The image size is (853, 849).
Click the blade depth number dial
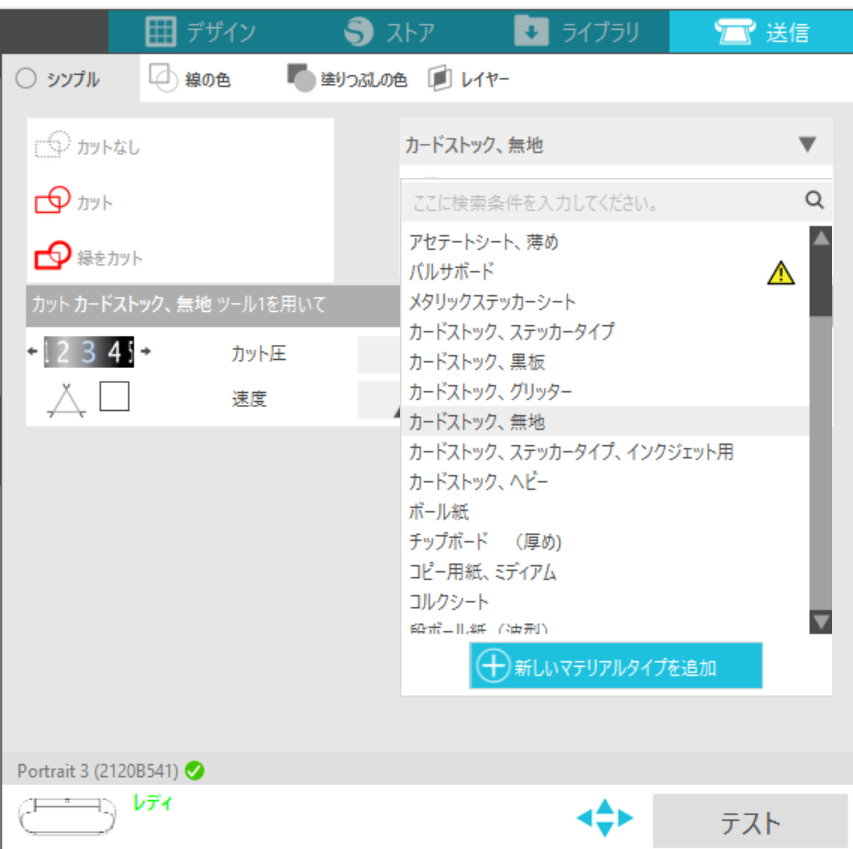pyautogui.click(x=89, y=352)
